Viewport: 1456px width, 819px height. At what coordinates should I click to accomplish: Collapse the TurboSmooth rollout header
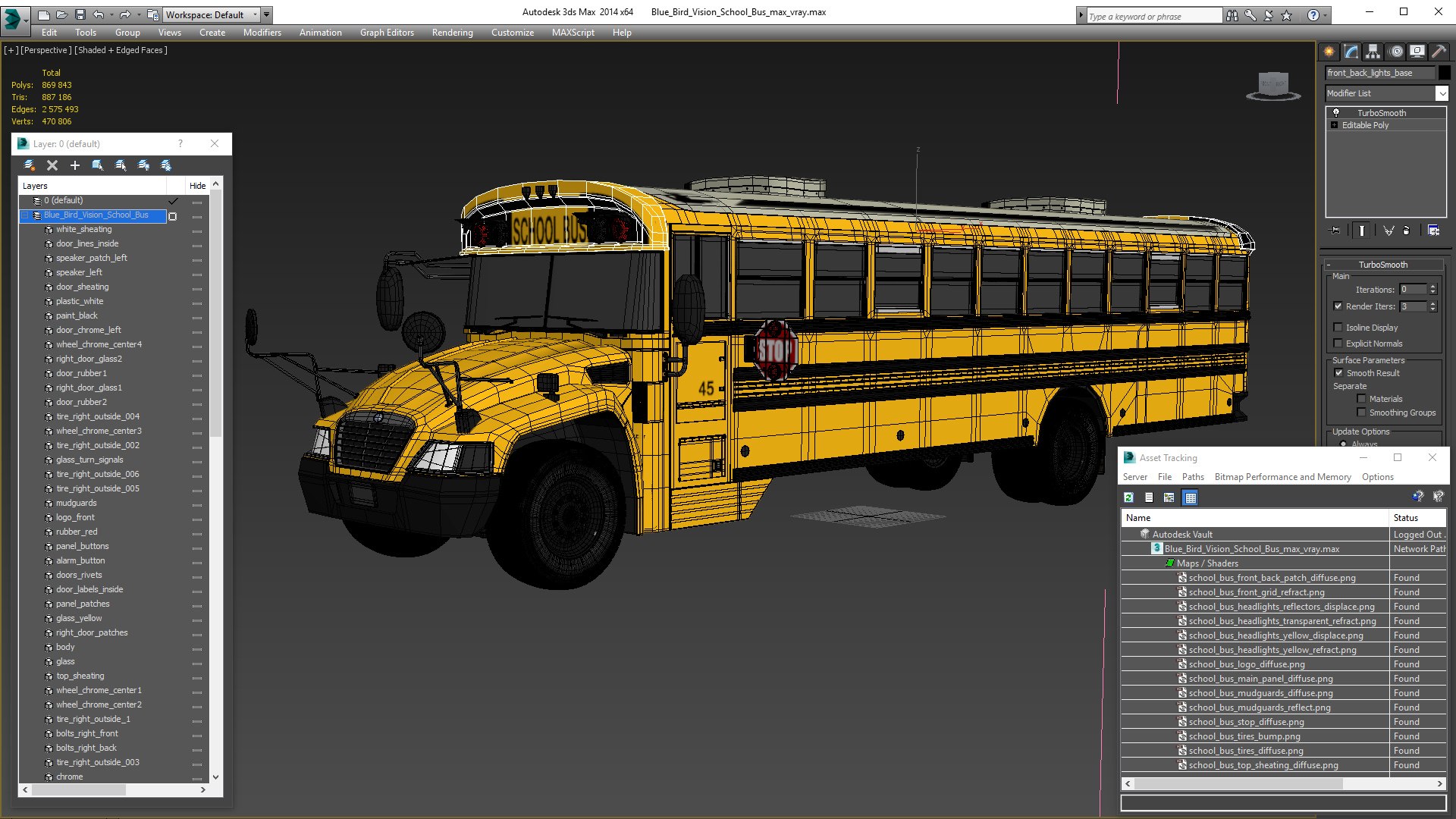pyautogui.click(x=1382, y=265)
